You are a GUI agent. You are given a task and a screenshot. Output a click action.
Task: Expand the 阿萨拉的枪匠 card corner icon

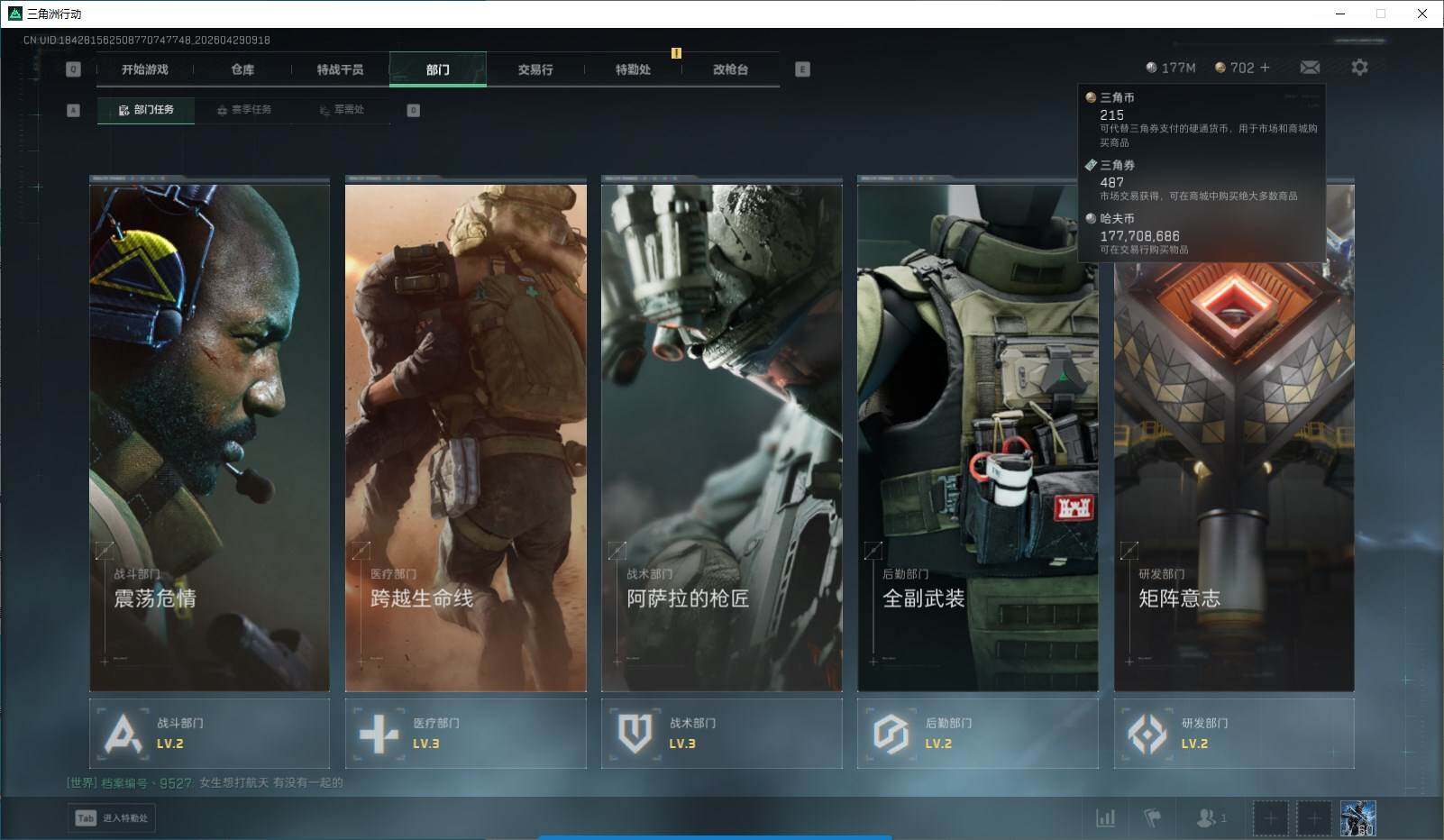(x=617, y=550)
